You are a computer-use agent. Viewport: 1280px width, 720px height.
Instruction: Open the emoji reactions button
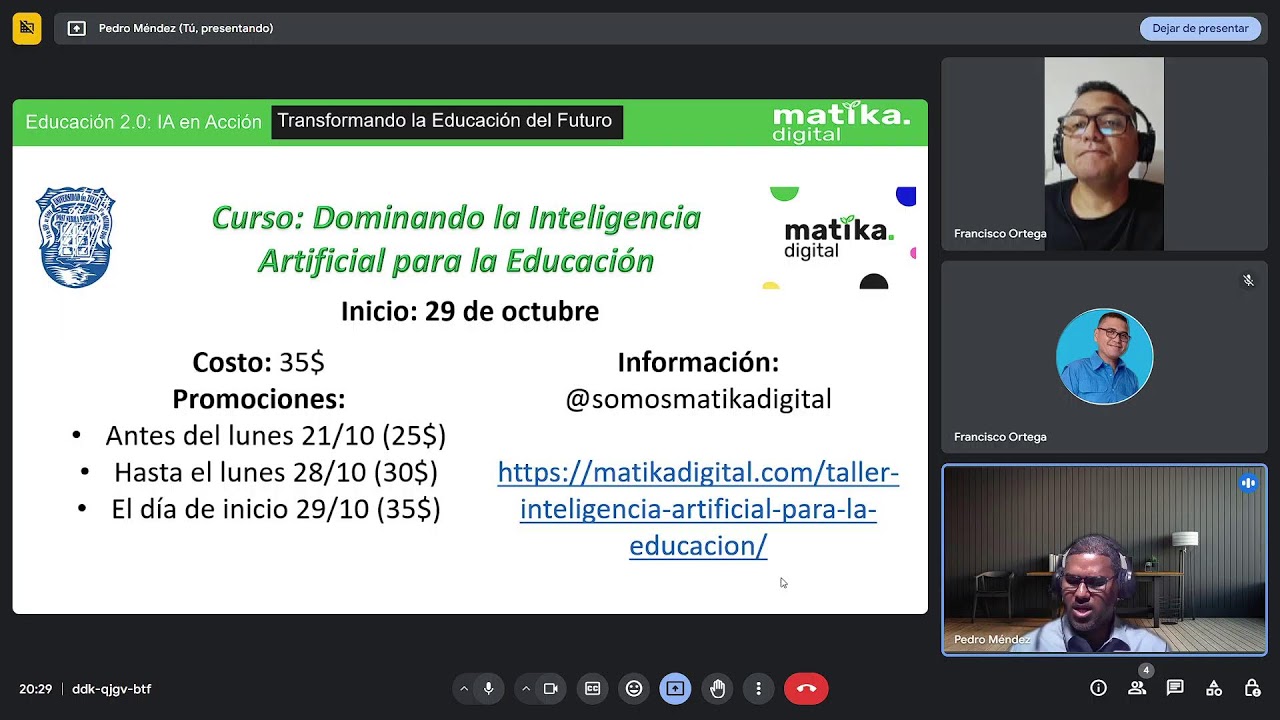click(634, 688)
